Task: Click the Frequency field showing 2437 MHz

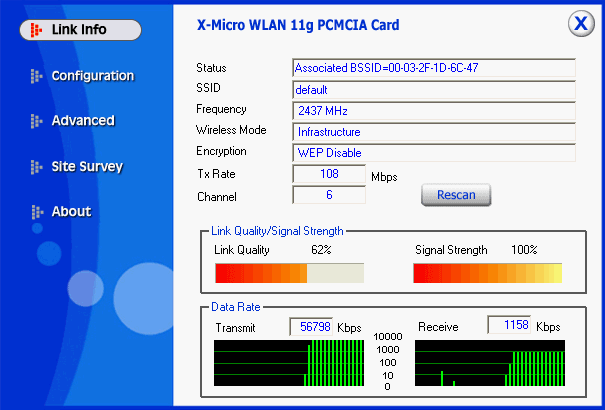Action: pos(434,111)
